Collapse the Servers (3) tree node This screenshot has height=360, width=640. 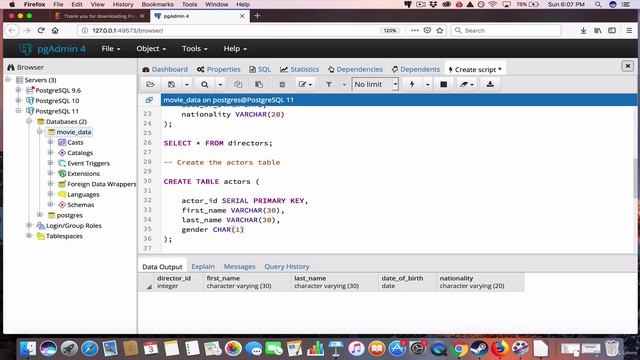click(8, 80)
